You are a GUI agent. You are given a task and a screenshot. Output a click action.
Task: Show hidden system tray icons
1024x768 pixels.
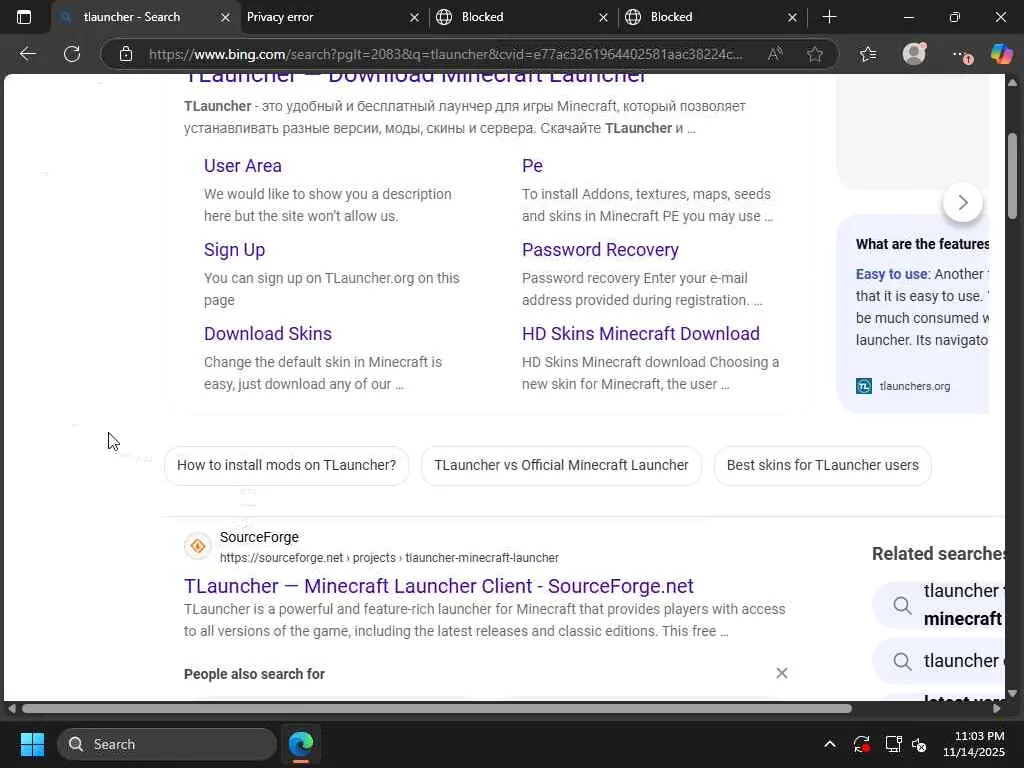[829, 744]
